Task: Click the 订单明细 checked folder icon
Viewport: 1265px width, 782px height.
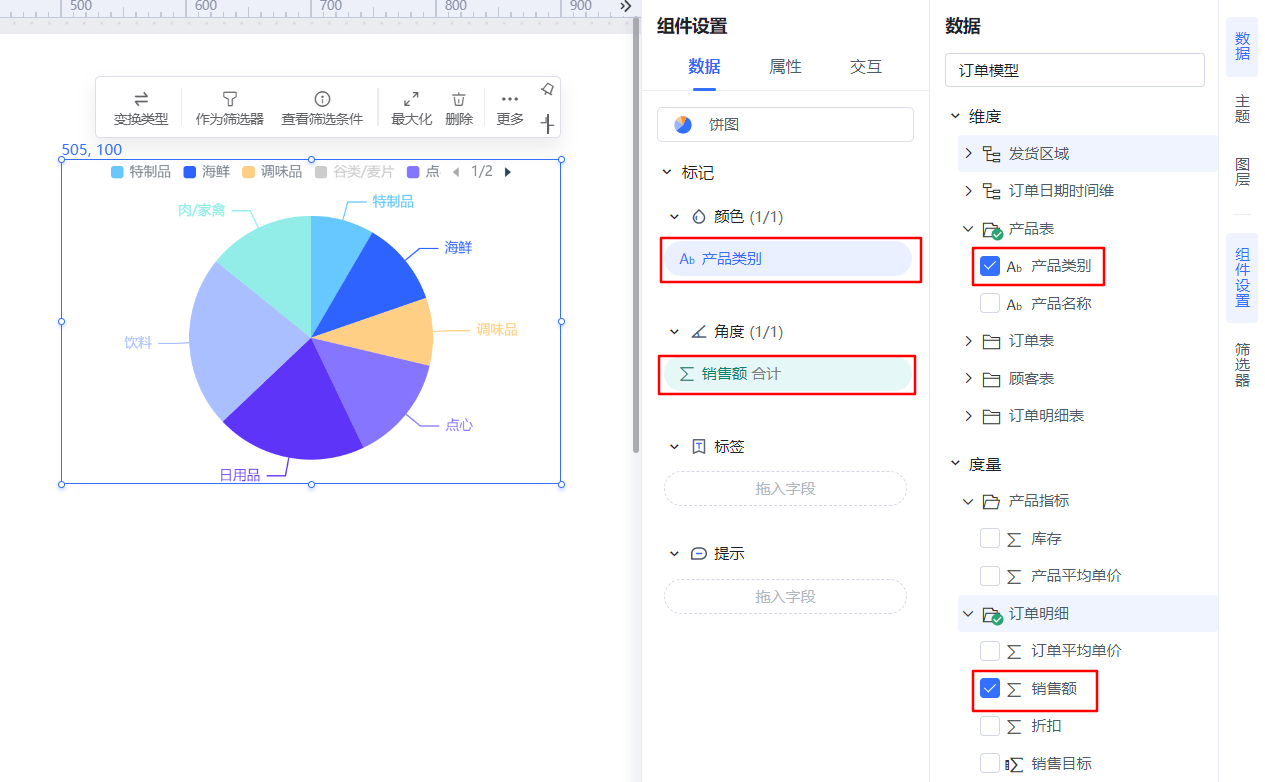Action: coord(992,614)
